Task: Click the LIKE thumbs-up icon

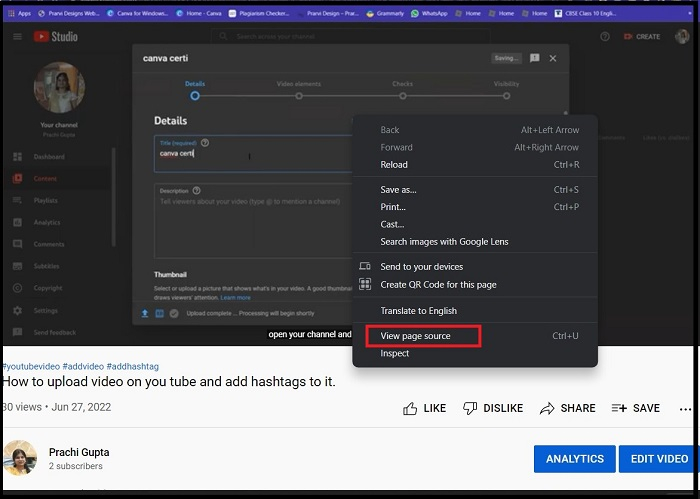Action: pyautogui.click(x=410, y=408)
